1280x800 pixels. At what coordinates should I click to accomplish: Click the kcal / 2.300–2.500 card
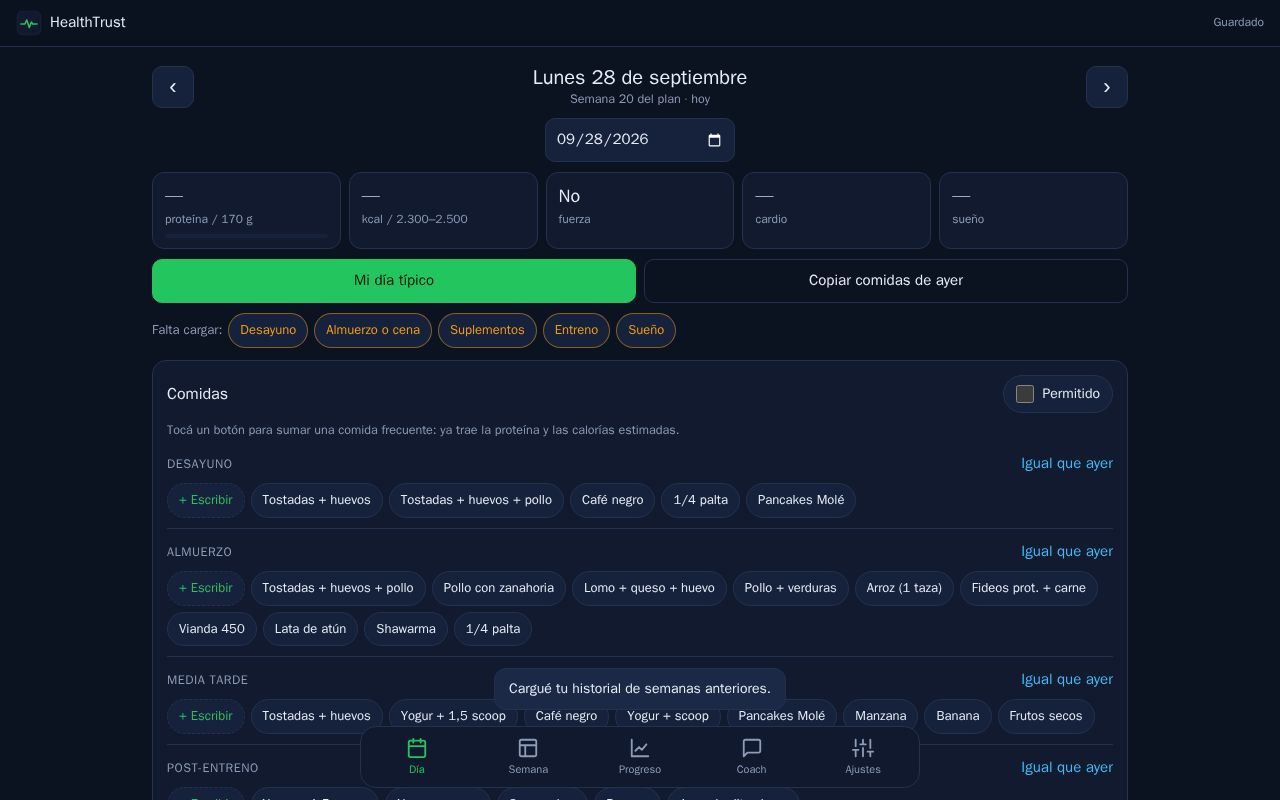(443, 210)
